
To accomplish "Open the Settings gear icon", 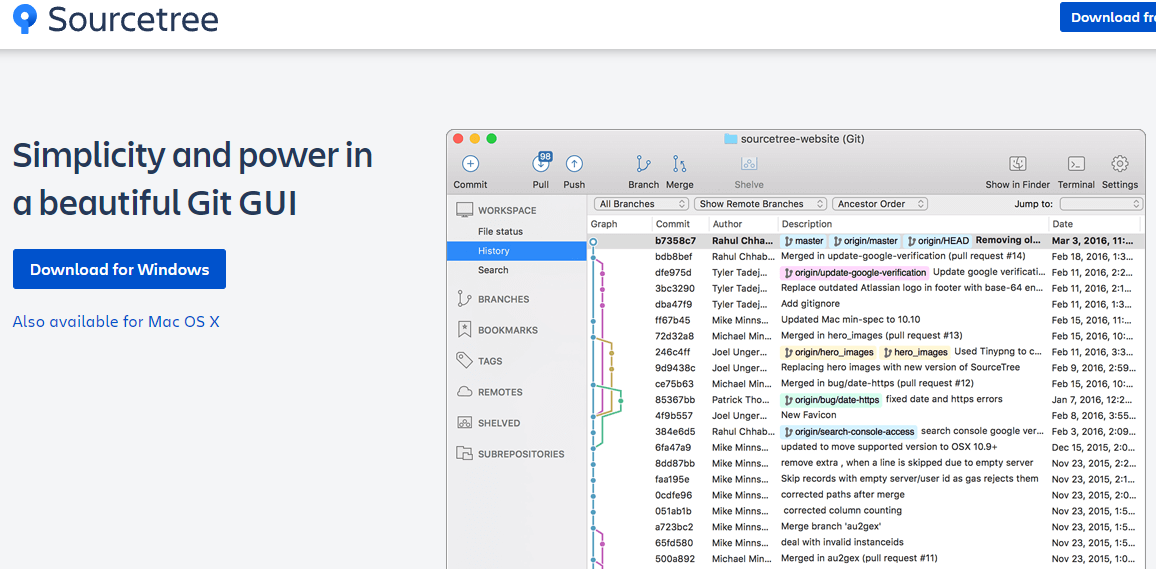I will (1120, 164).
